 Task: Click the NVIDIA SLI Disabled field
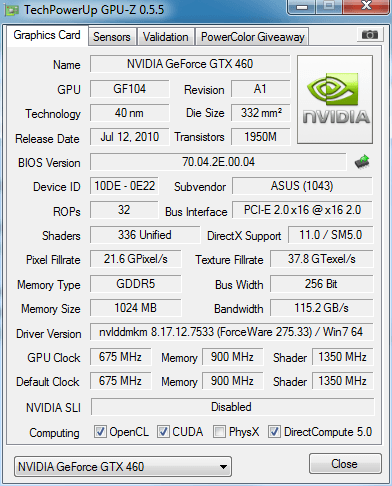(232, 407)
